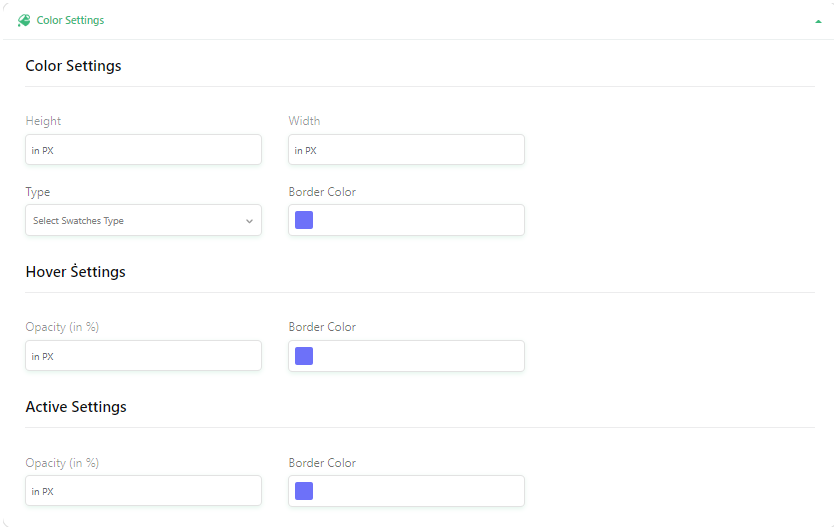The image size is (837, 530).
Task: Focus the Height input field
Action: pyautogui.click(x=144, y=149)
